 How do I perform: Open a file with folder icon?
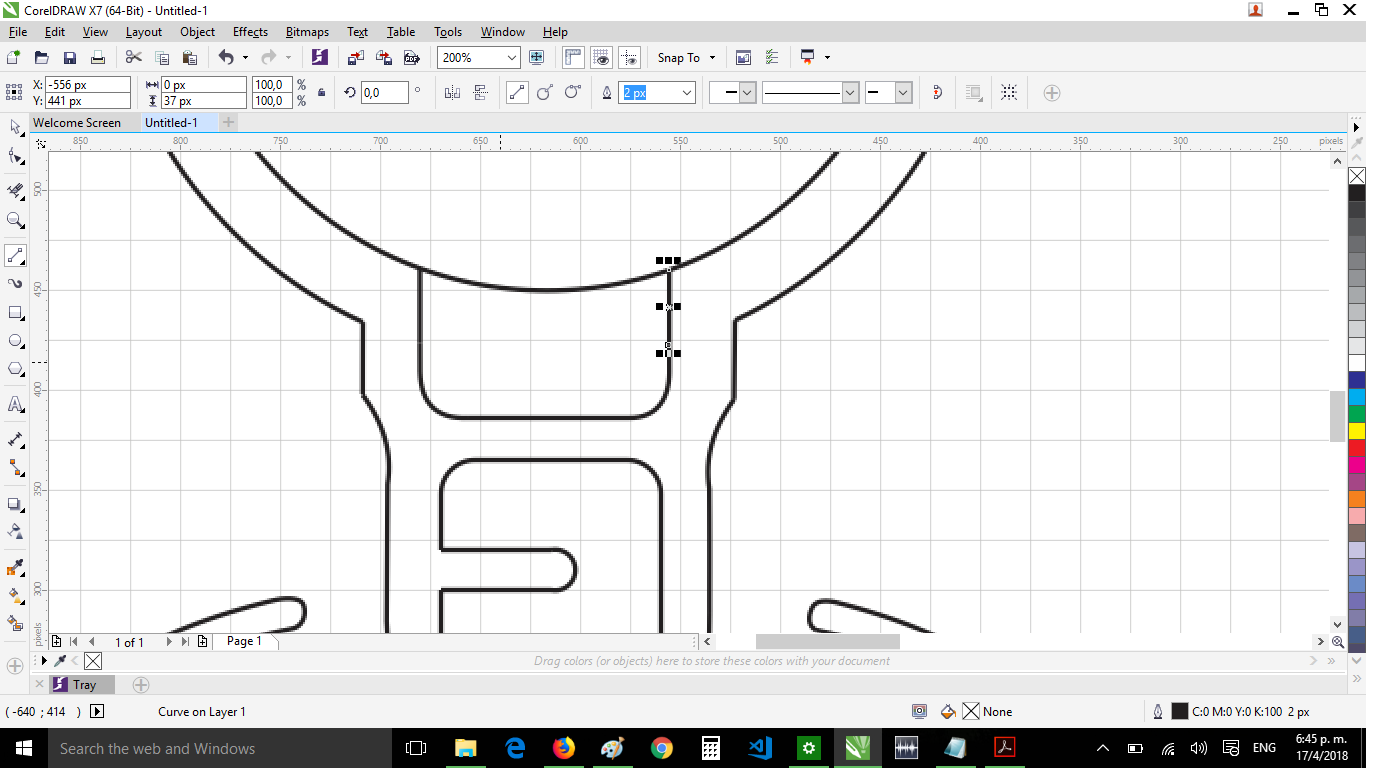tap(42, 58)
